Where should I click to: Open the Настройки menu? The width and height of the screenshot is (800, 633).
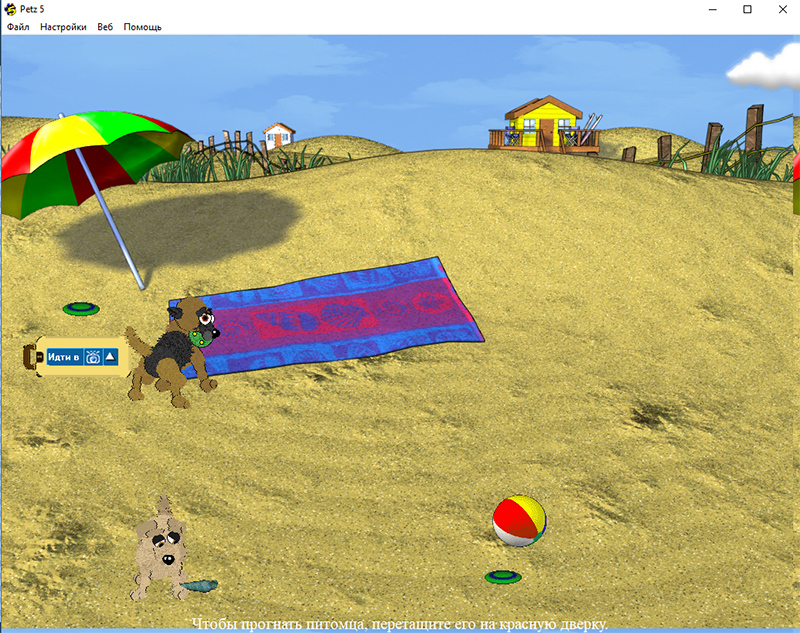[63, 27]
